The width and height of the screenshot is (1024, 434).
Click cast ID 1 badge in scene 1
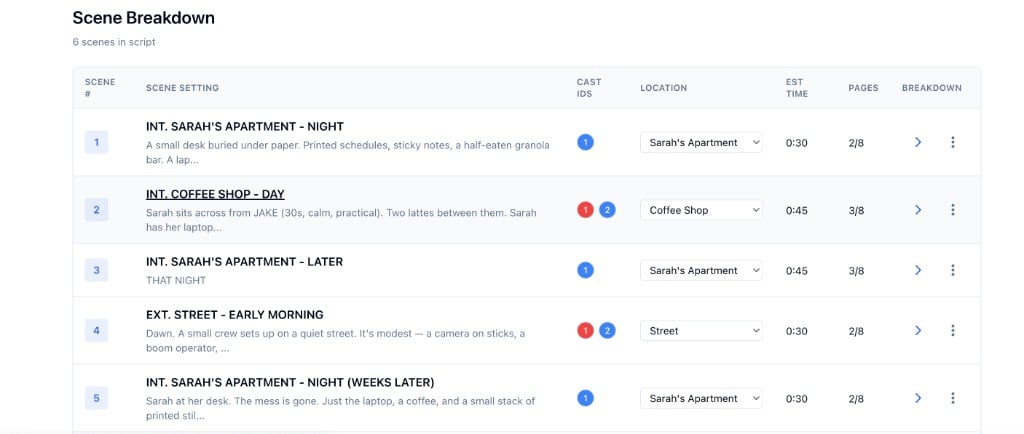click(585, 142)
